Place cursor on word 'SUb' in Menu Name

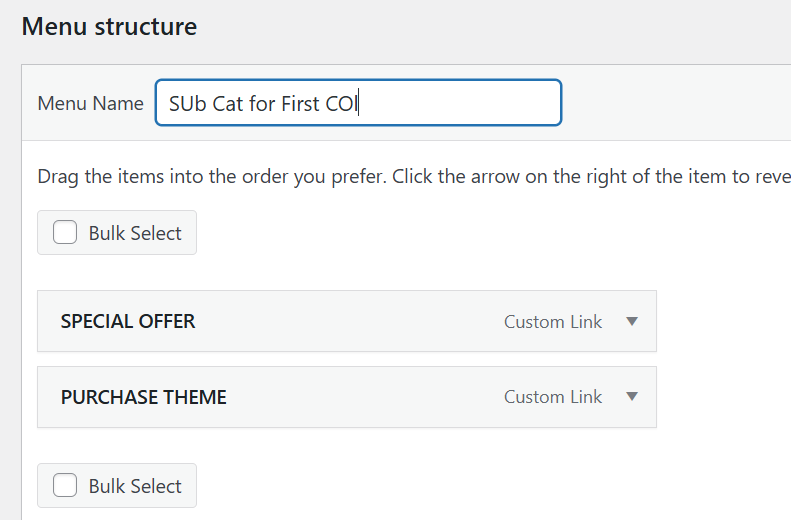(188, 103)
